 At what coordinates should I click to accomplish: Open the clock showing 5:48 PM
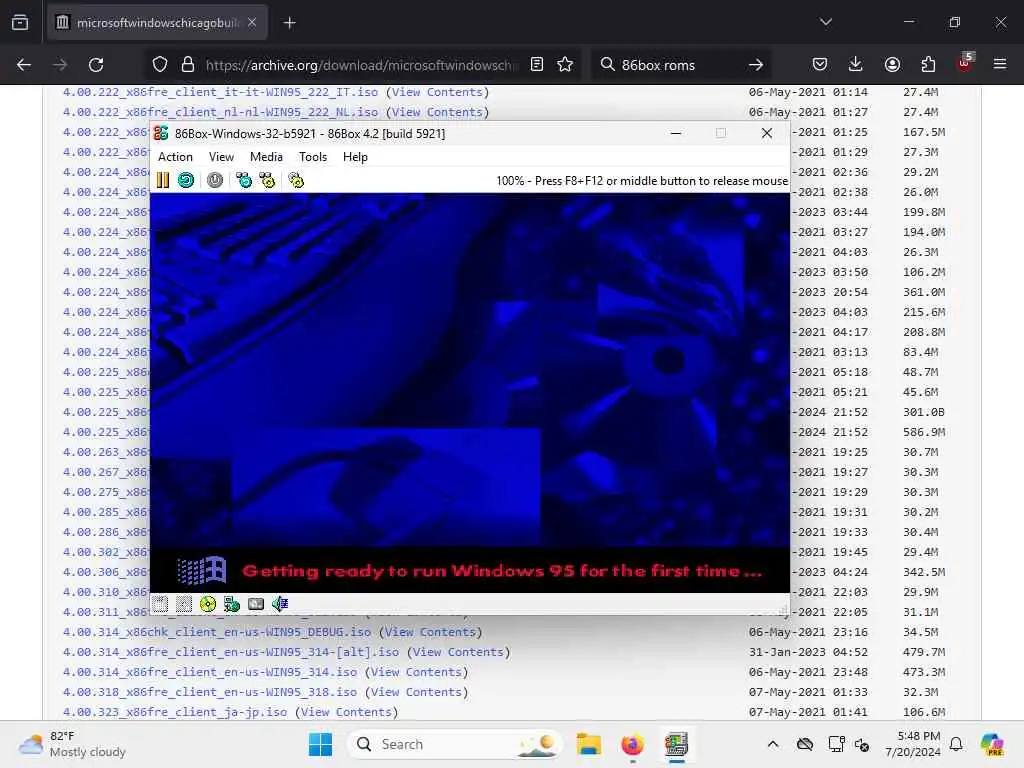pyautogui.click(x=912, y=744)
